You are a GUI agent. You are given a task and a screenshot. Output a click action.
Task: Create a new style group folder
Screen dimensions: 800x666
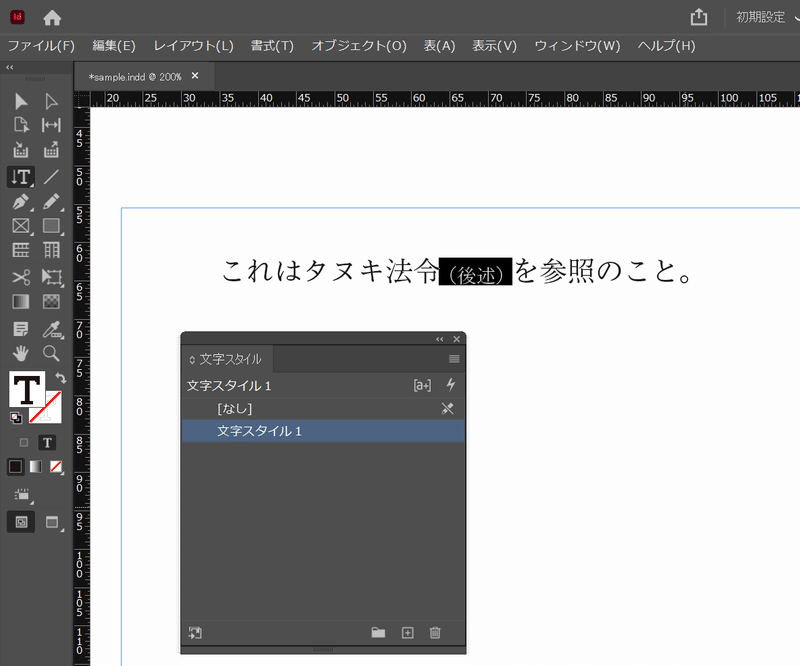coord(378,633)
